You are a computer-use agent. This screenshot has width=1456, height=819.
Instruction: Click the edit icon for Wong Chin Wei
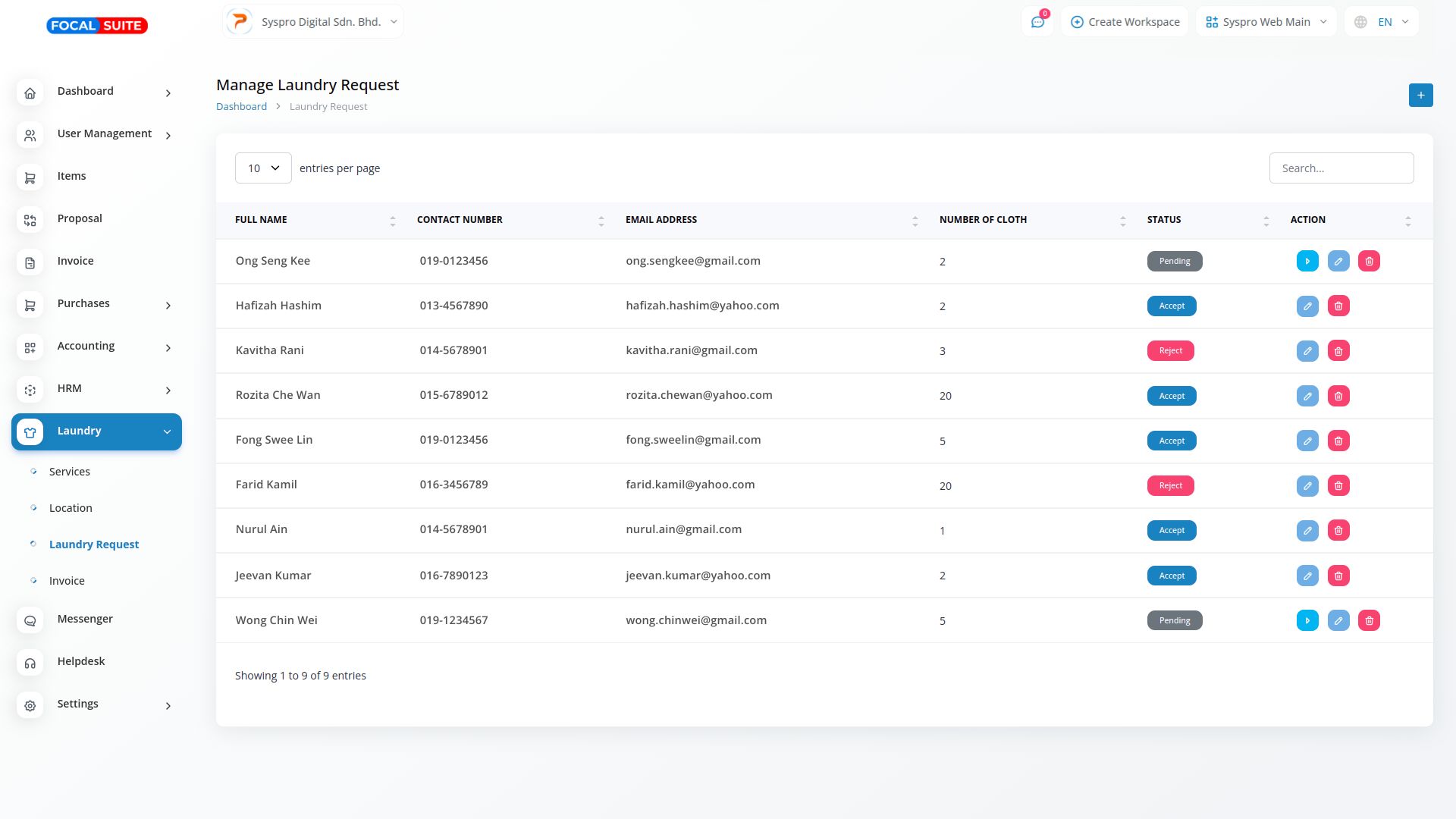point(1338,620)
